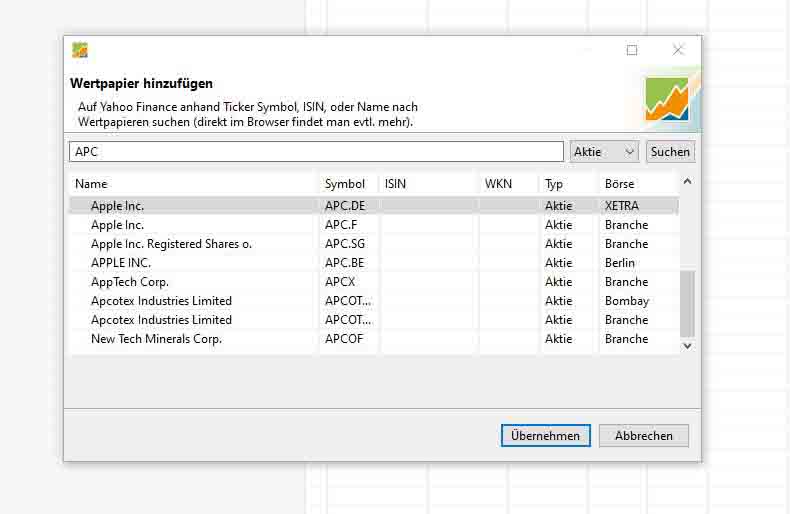The image size is (790, 514).
Task: Click the chart logo in dialog header
Action: click(667, 99)
